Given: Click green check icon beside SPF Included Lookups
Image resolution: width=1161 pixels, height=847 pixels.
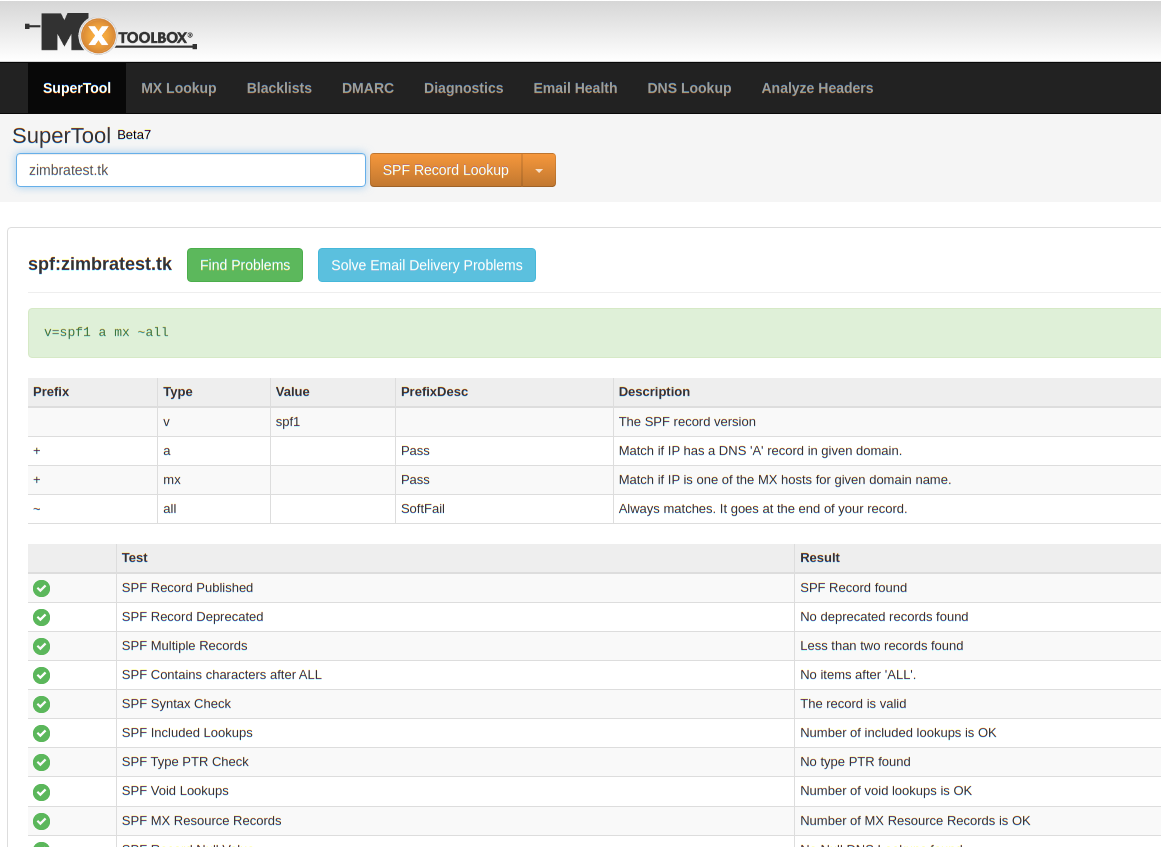Looking at the screenshot, I should tap(41, 733).
